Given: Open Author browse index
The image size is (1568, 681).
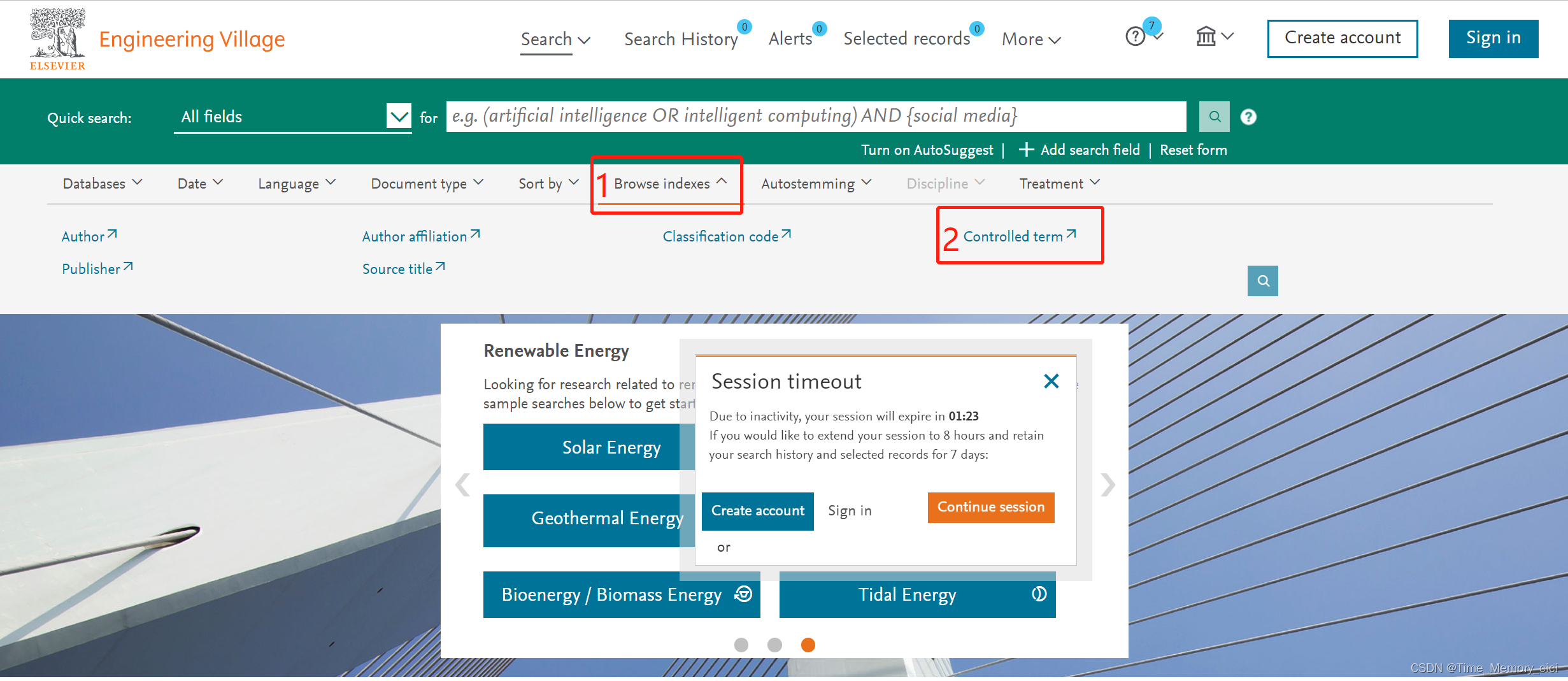Looking at the screenshot, I should click(89, 236).
